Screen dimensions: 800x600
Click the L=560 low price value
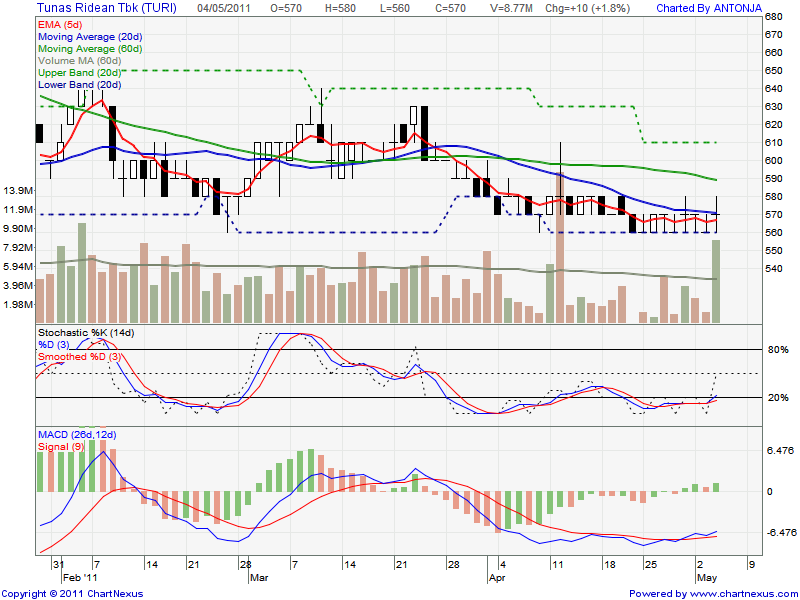click(395, 8)
